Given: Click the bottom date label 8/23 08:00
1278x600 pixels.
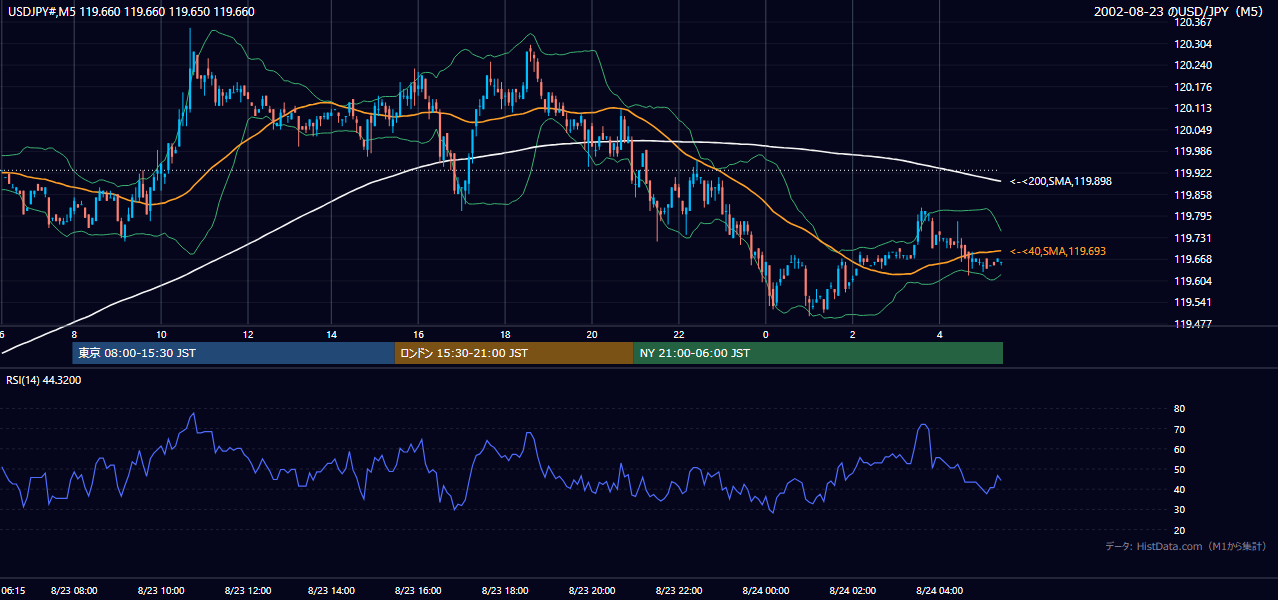Looking at the screenshot, I should (x=74, y=591).
